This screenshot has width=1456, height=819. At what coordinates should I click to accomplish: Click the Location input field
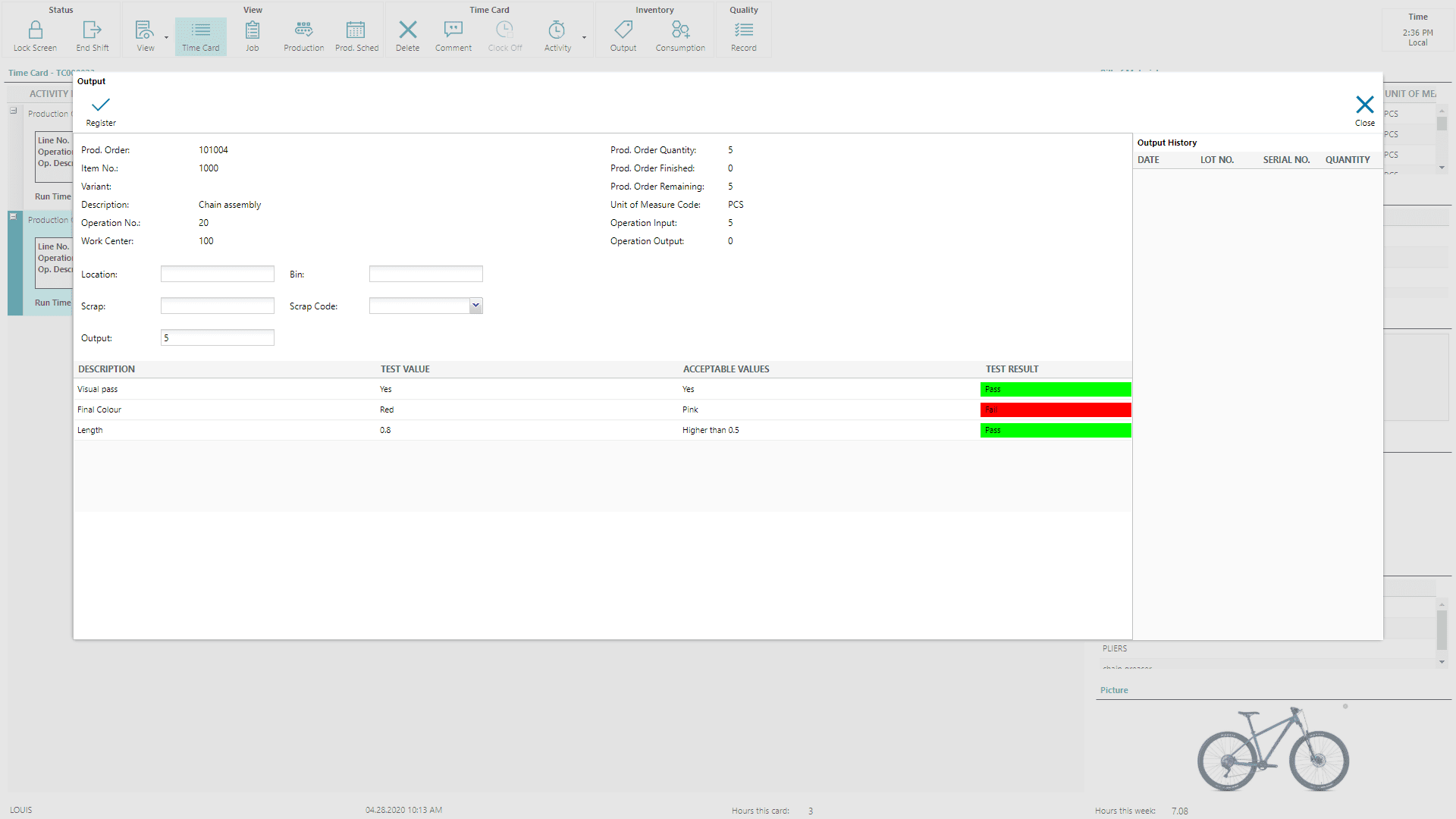click(x=218, y=274)
